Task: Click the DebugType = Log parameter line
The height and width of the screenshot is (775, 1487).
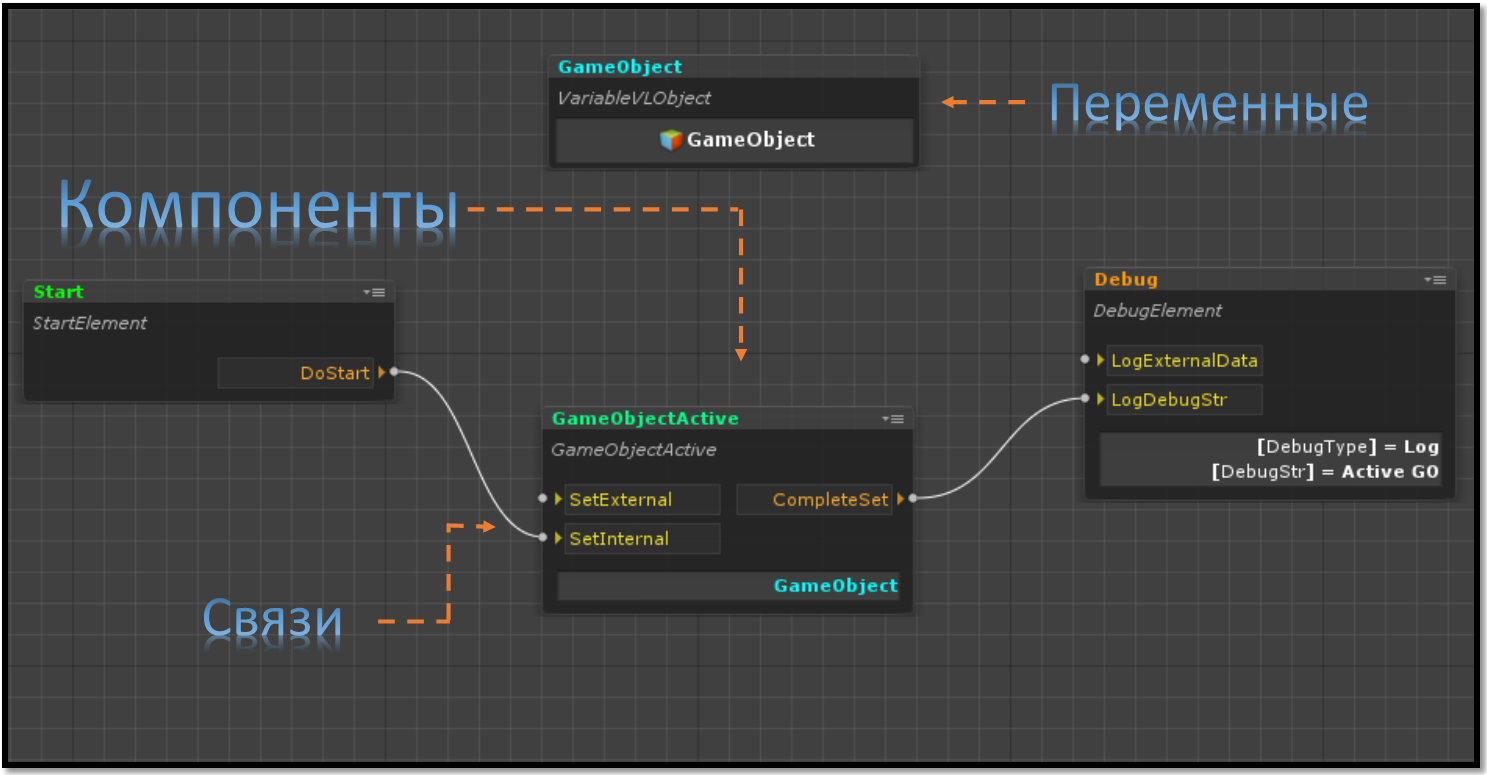Action: (1348, 447)
